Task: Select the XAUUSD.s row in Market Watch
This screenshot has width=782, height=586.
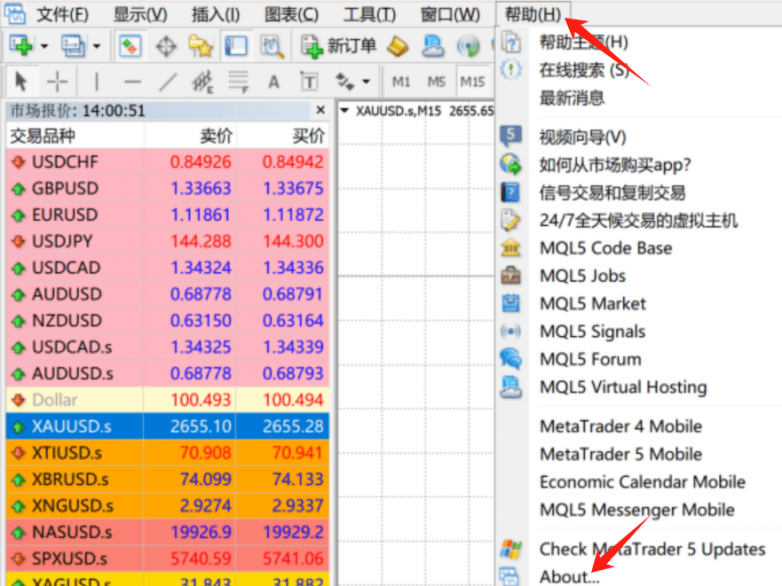Action: pyautogui.click(x=168, y=426)
